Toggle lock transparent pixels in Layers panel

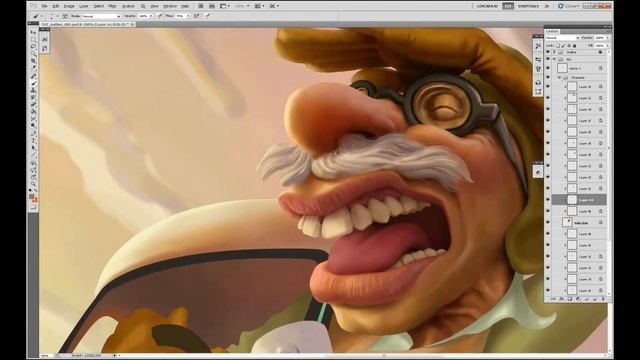[x=558, y=46]
